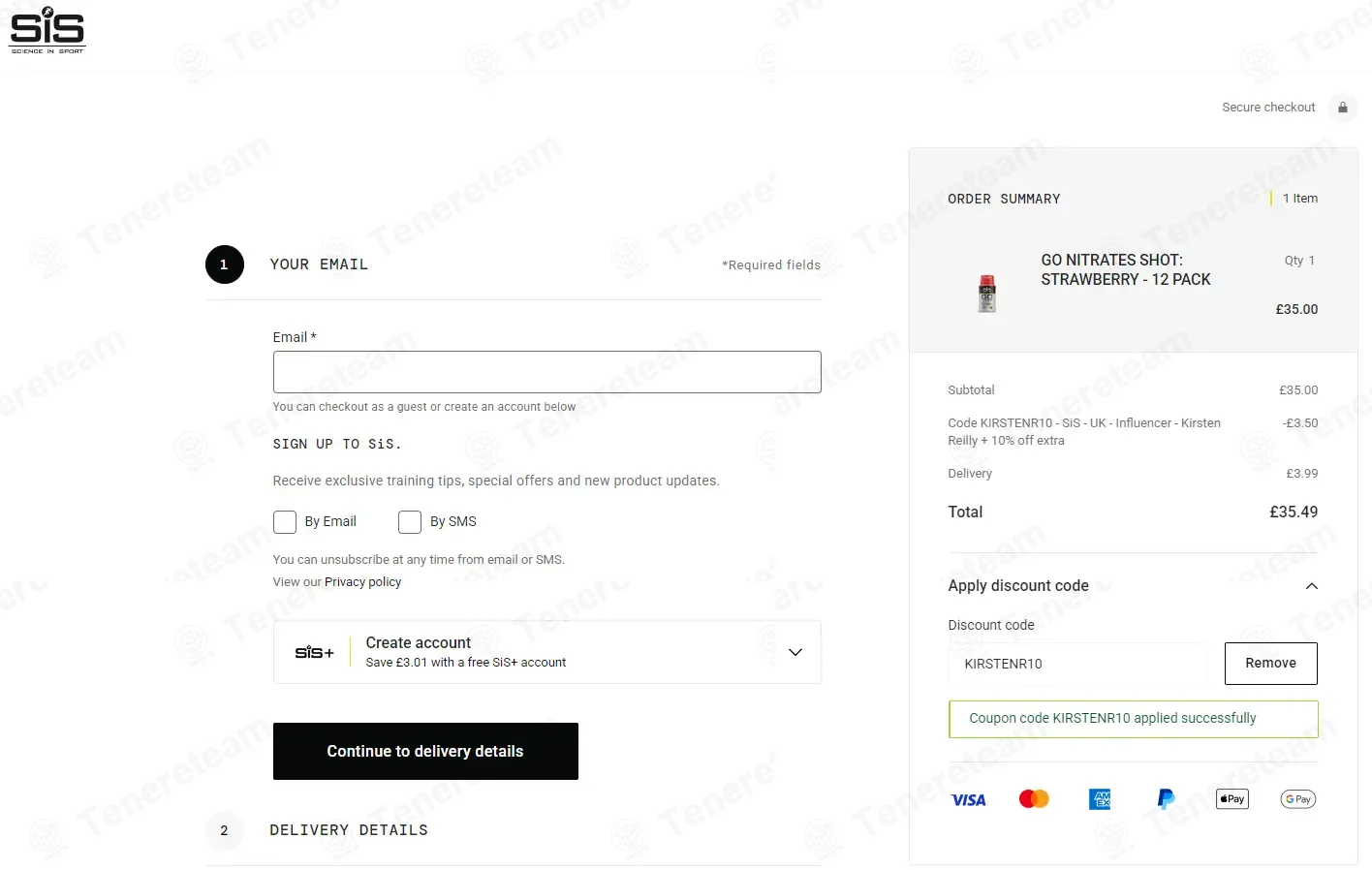This screenshot has height=870, width=1372.
Task: Expand the Create account panel
Action: pyautogui.click(x=795, y=652)
